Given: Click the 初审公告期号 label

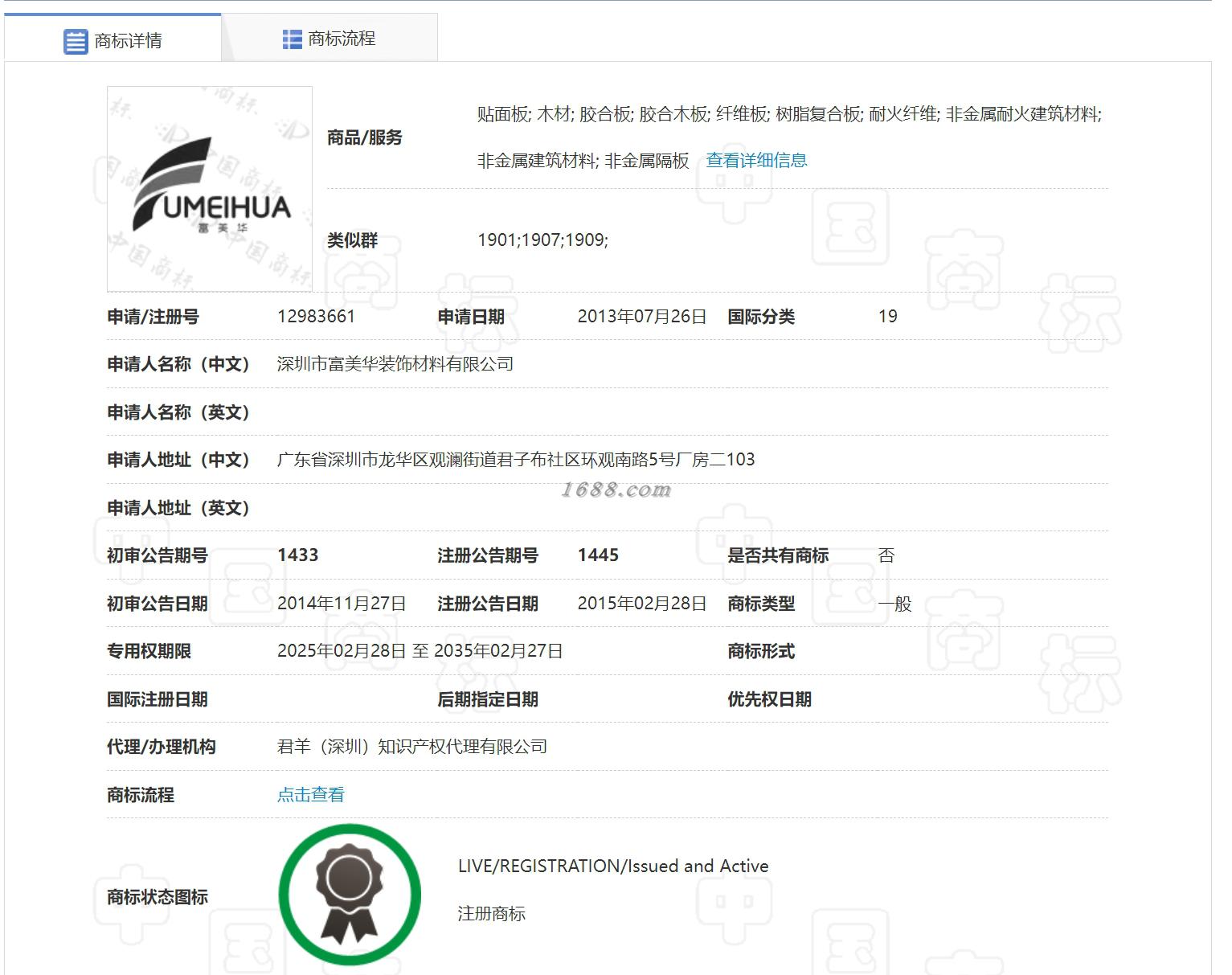Looking at the screenshot, I should 158,555.
